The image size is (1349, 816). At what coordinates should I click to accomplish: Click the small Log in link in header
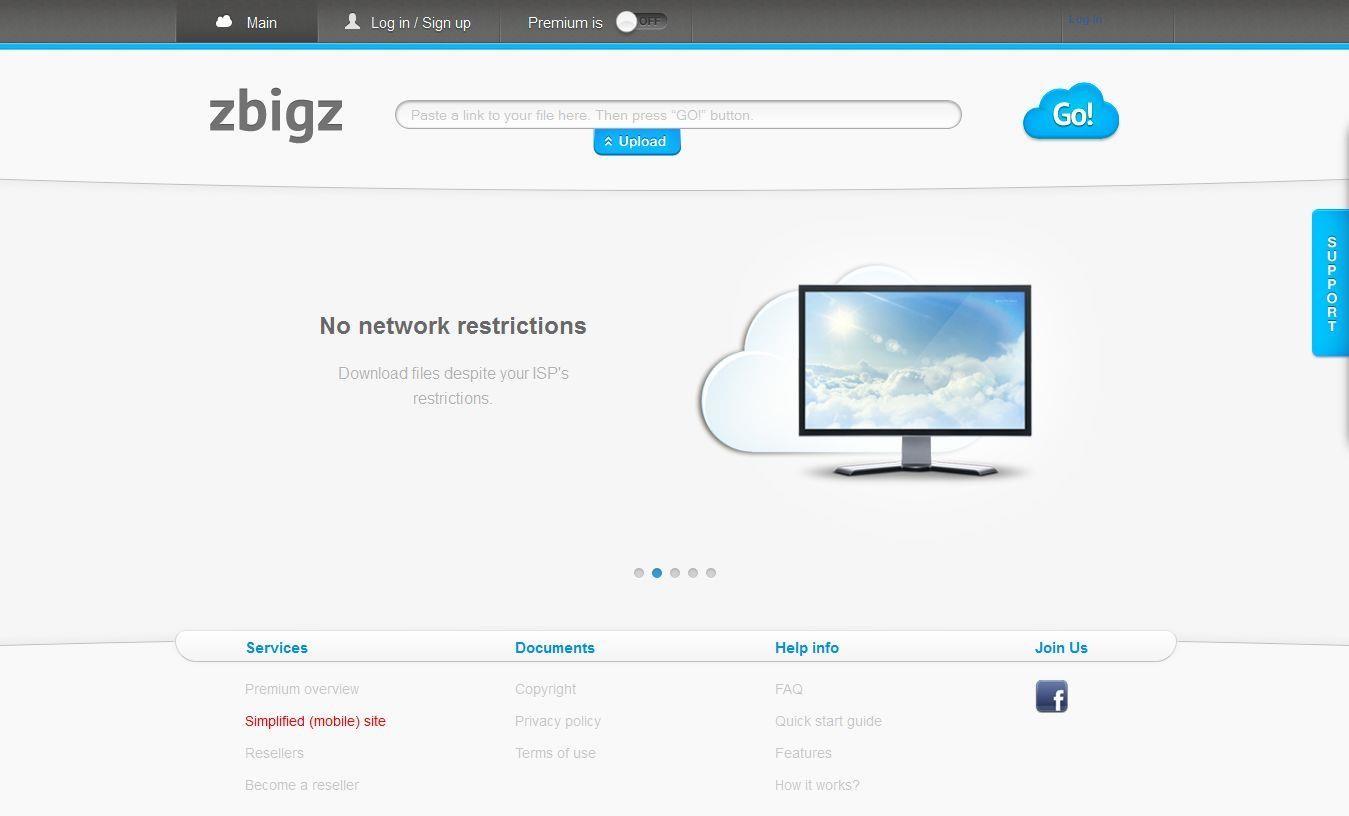pos(1085,20)
